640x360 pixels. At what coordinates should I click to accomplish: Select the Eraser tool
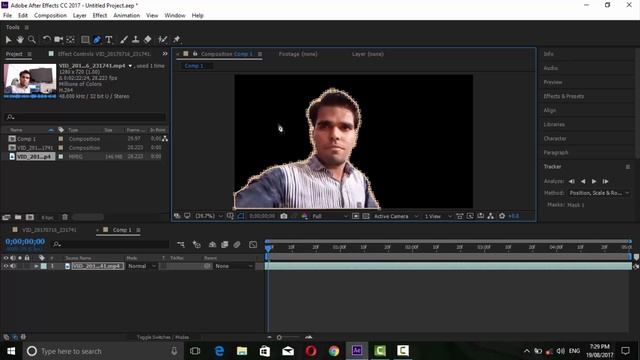click(147, 40)
